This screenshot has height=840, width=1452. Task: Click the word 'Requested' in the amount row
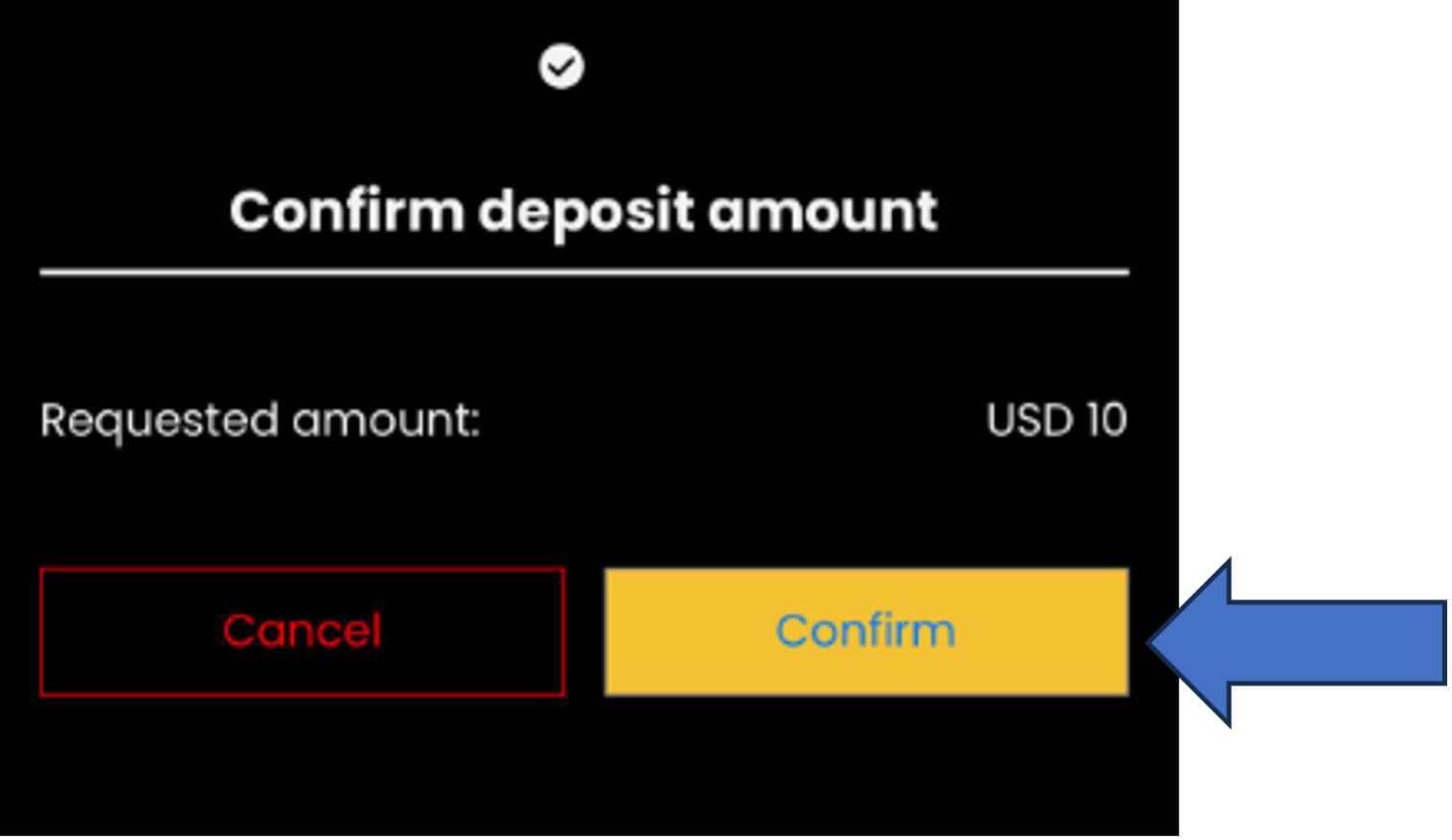tap(160, 420)
